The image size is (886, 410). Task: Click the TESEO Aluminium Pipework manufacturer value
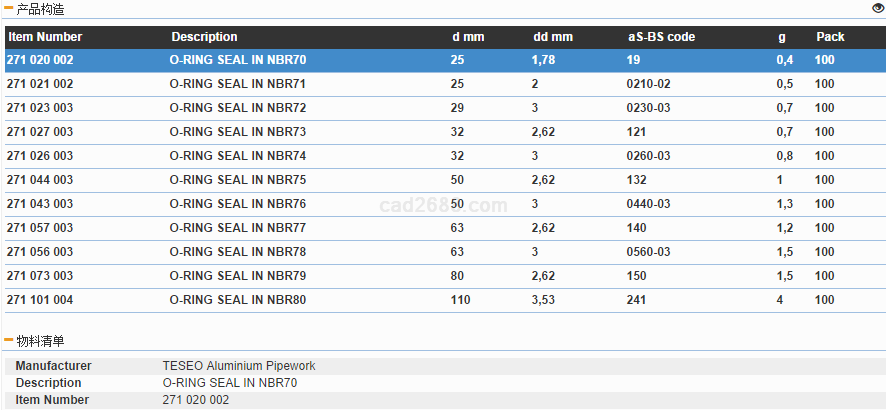tap(239, 366)
